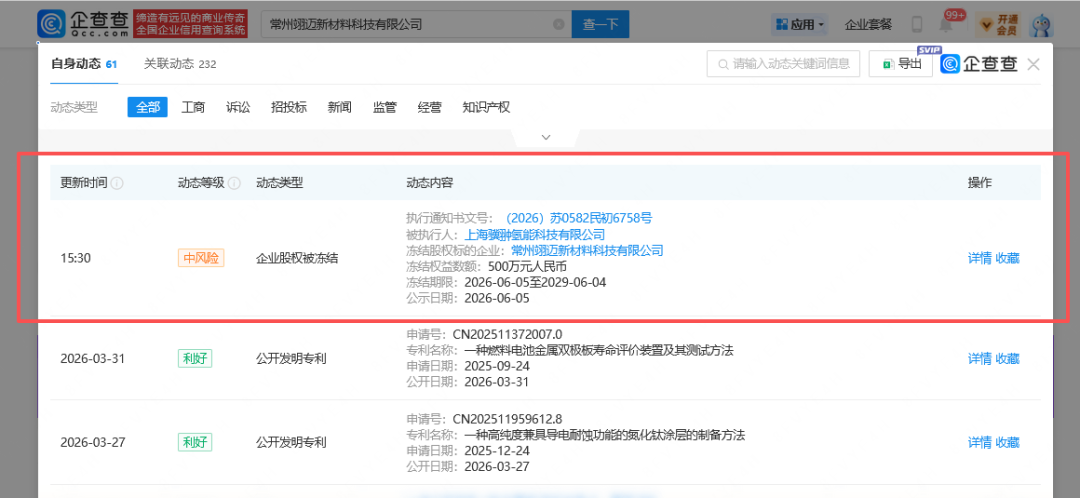Click the user avatar icon
Screen dimensions: 1080x498
tap(1041, 25)
